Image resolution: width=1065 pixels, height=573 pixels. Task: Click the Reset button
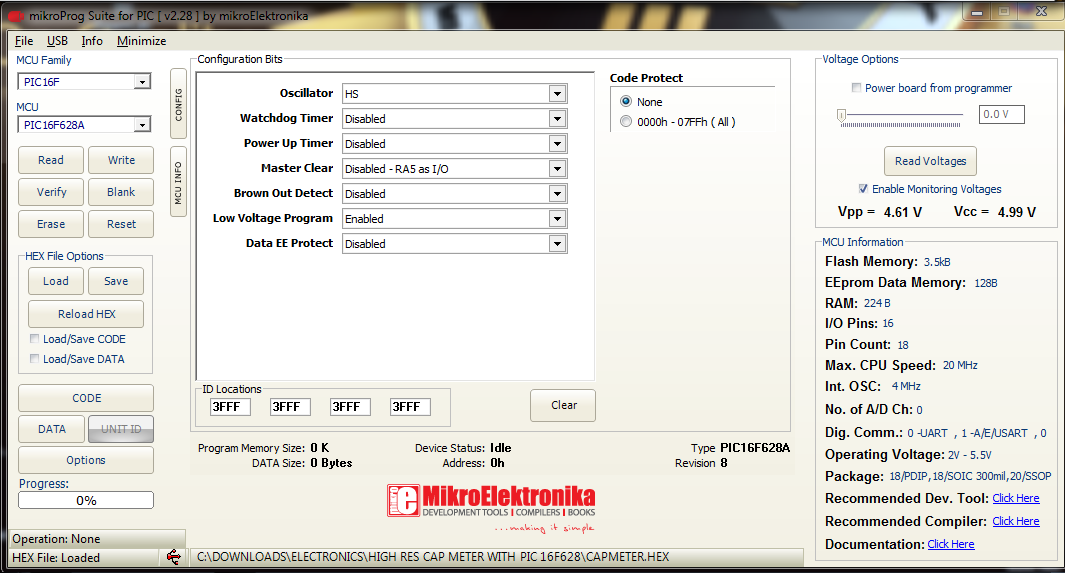121,224
